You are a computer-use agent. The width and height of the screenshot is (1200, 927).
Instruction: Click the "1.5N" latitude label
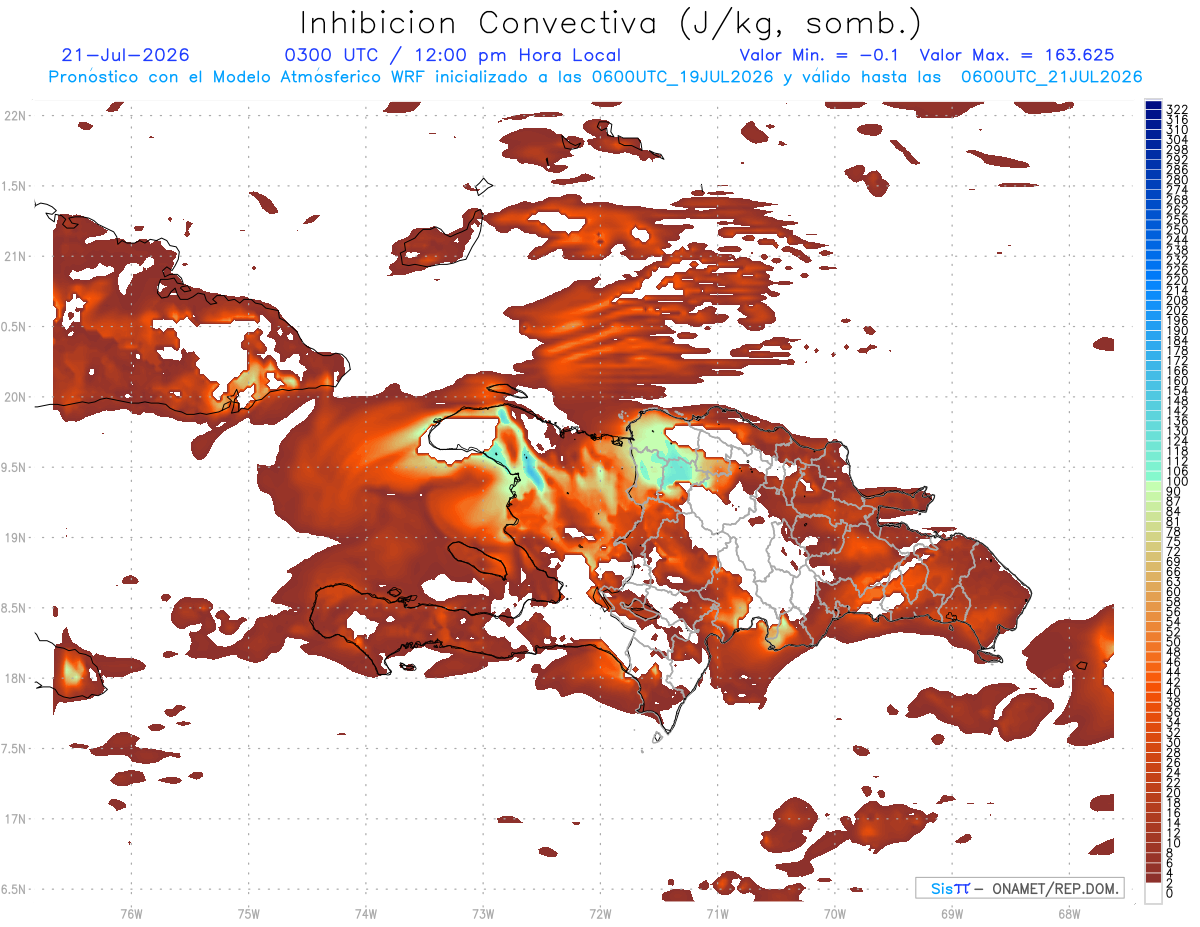(15, 187)
